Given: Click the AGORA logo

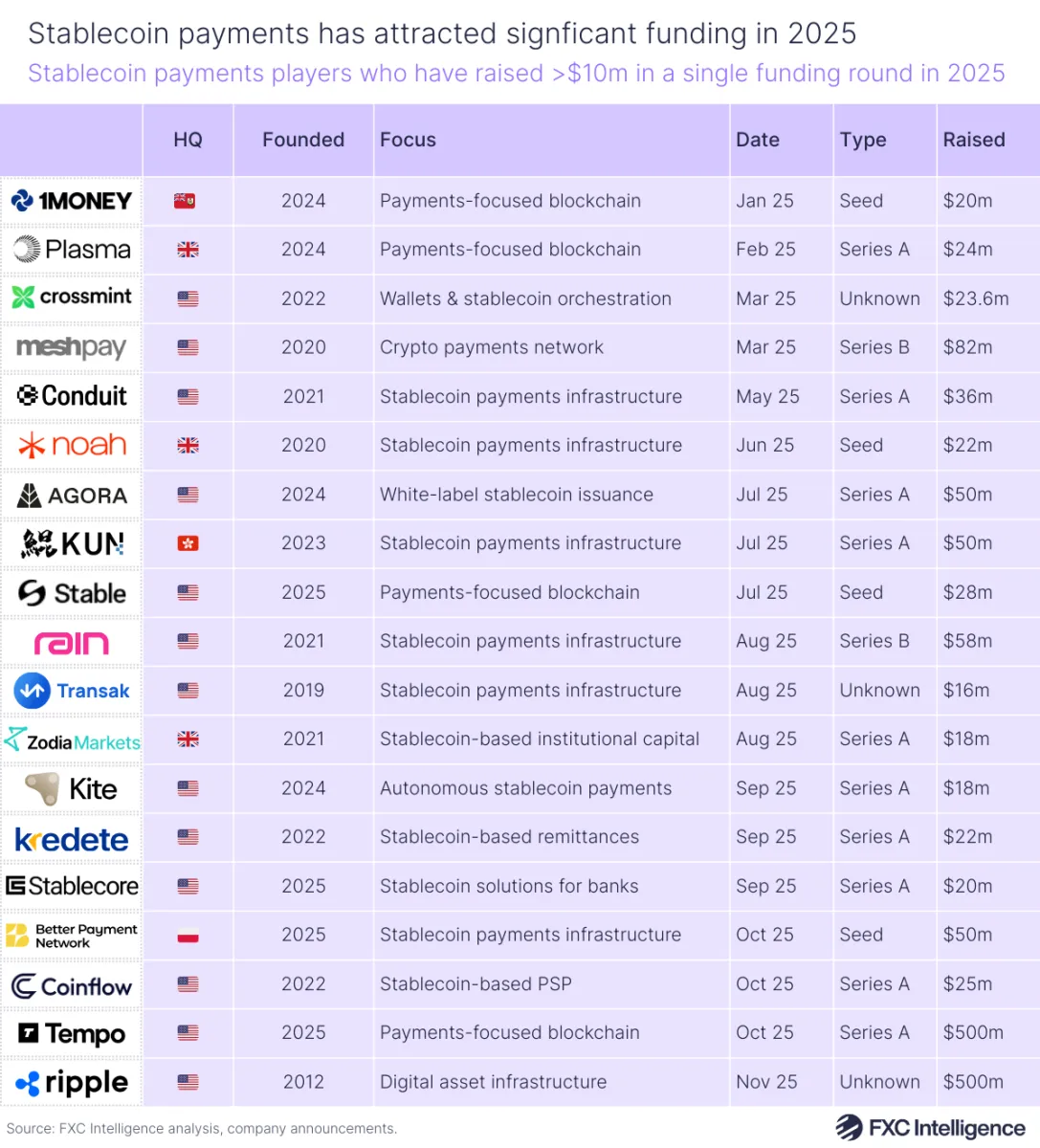Looking at the screenshot, I should [72, 495].
